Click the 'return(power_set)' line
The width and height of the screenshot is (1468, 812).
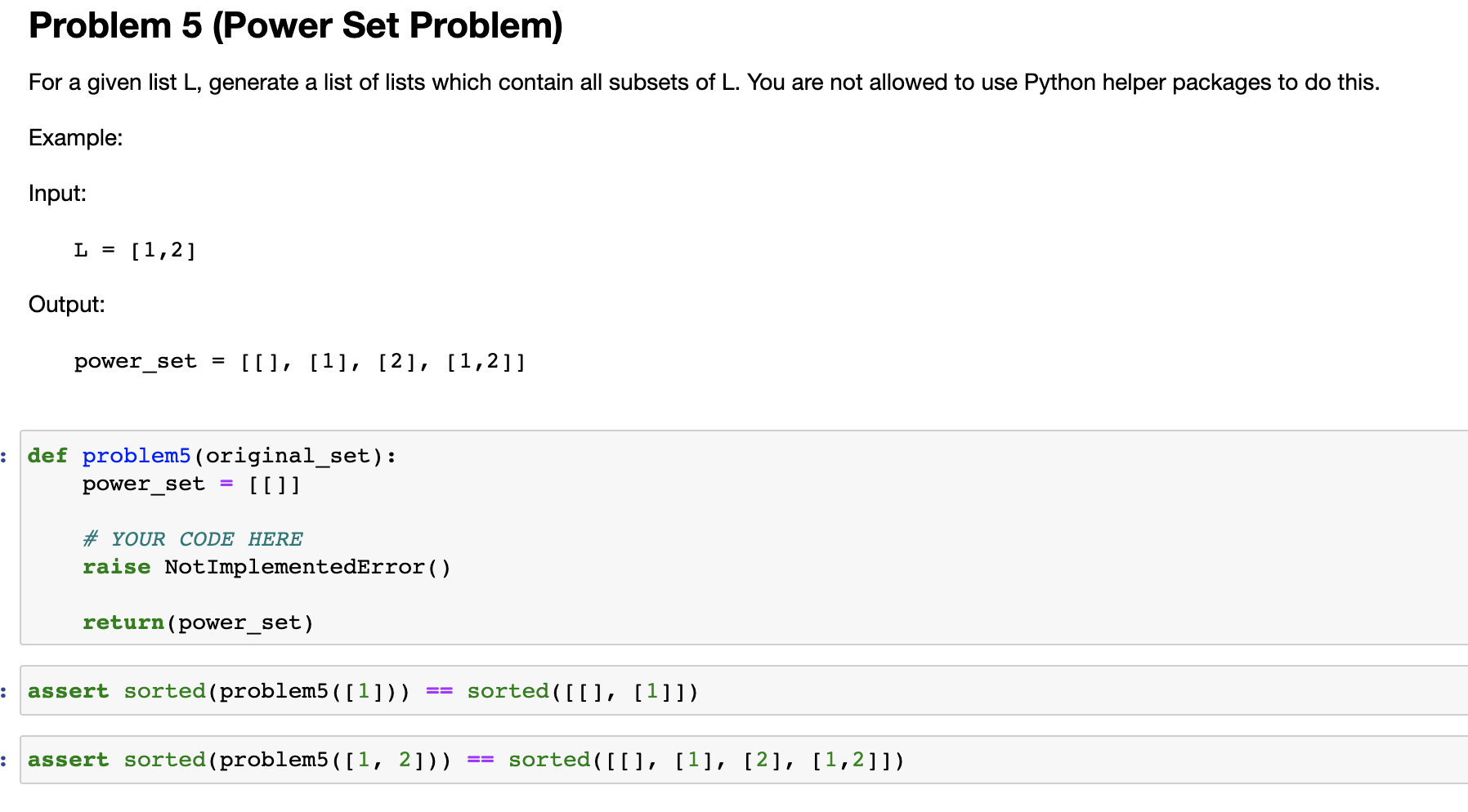pos(198,622)
